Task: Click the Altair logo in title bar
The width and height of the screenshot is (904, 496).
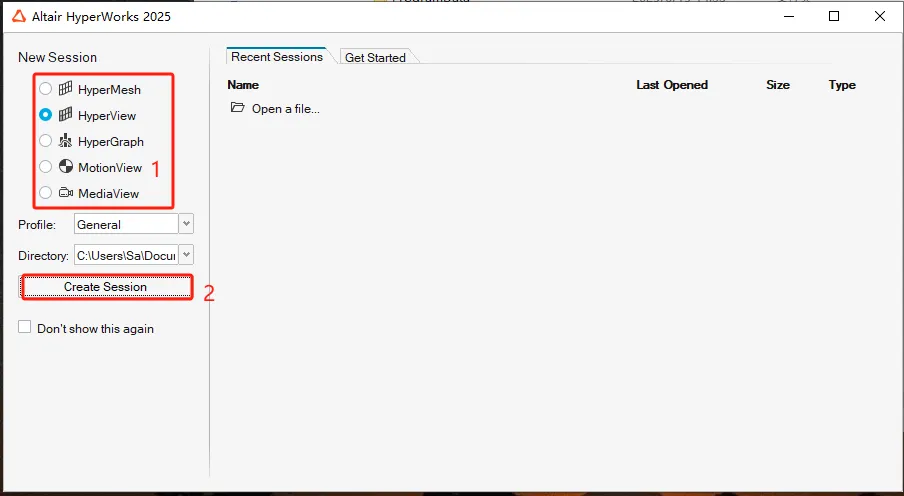Action: (18, 16)
